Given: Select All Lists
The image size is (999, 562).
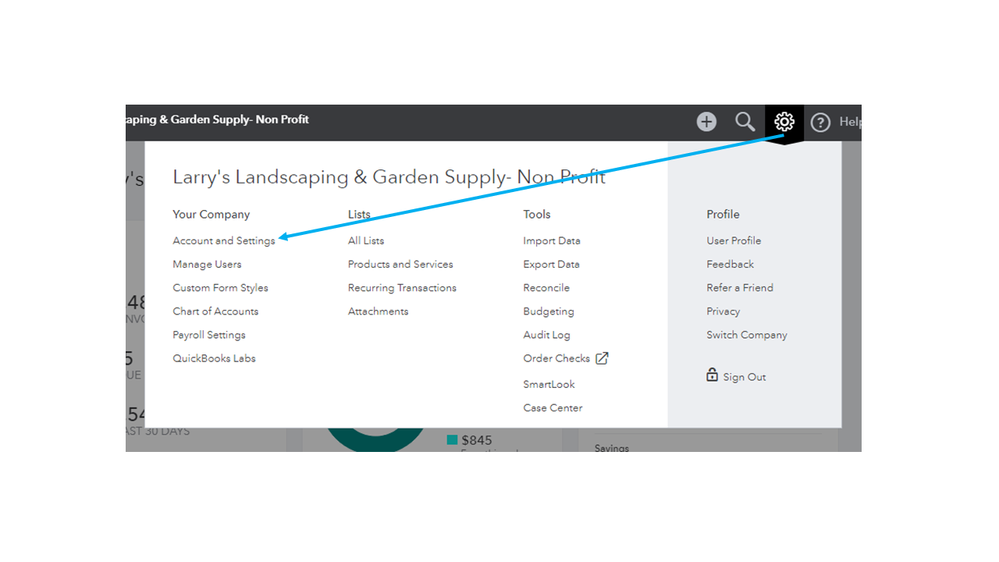Looking at the screenshot, I should point(366,241).
